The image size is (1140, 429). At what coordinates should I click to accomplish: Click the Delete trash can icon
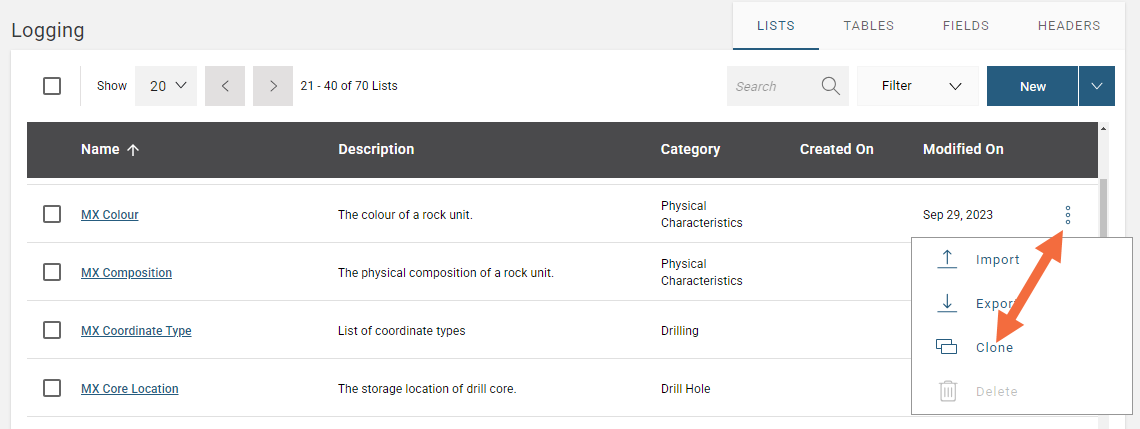pyautogui.click(x=947, y=391)
